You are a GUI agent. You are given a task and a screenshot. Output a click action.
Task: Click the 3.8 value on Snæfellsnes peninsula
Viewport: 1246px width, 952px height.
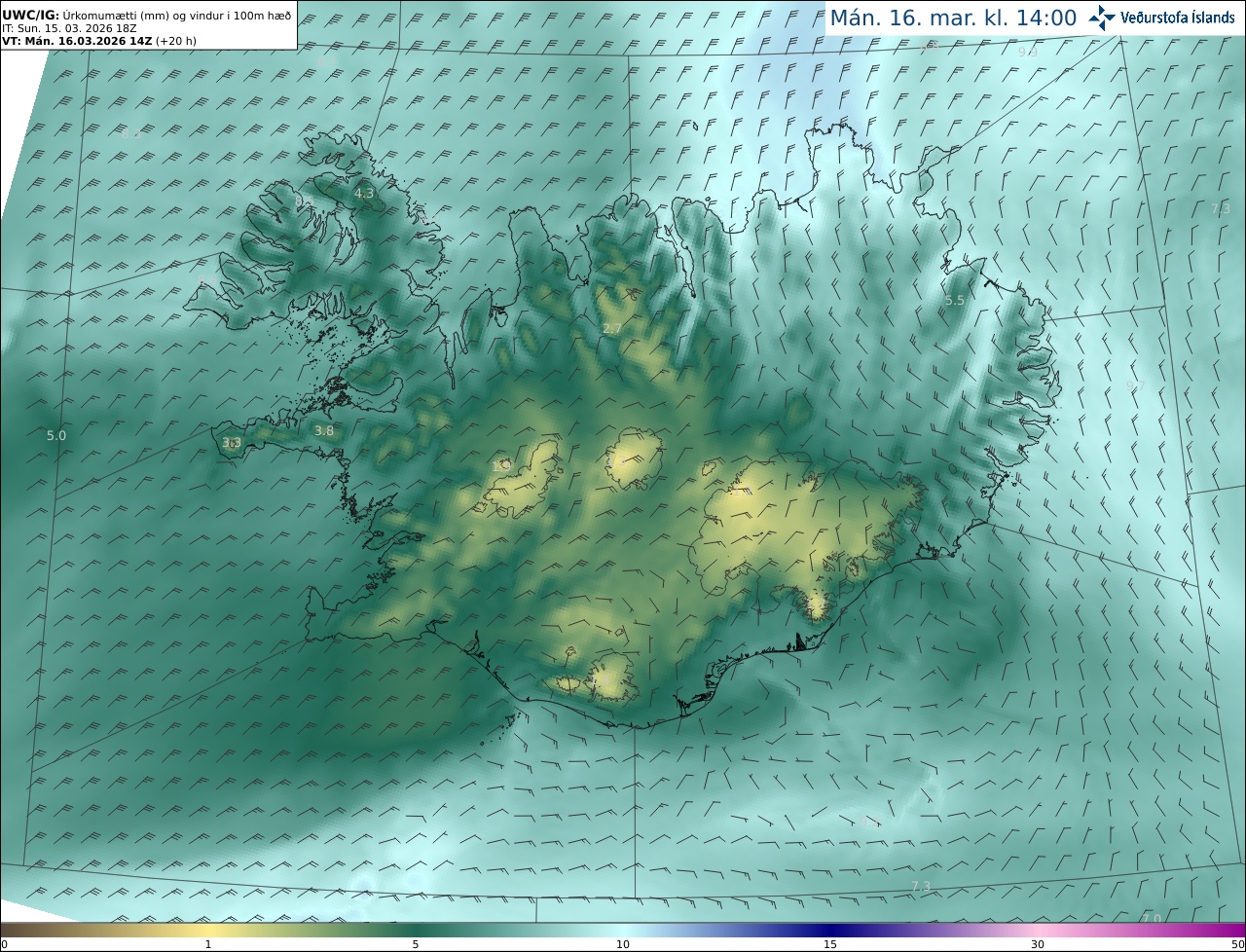[x=324, y=430]
